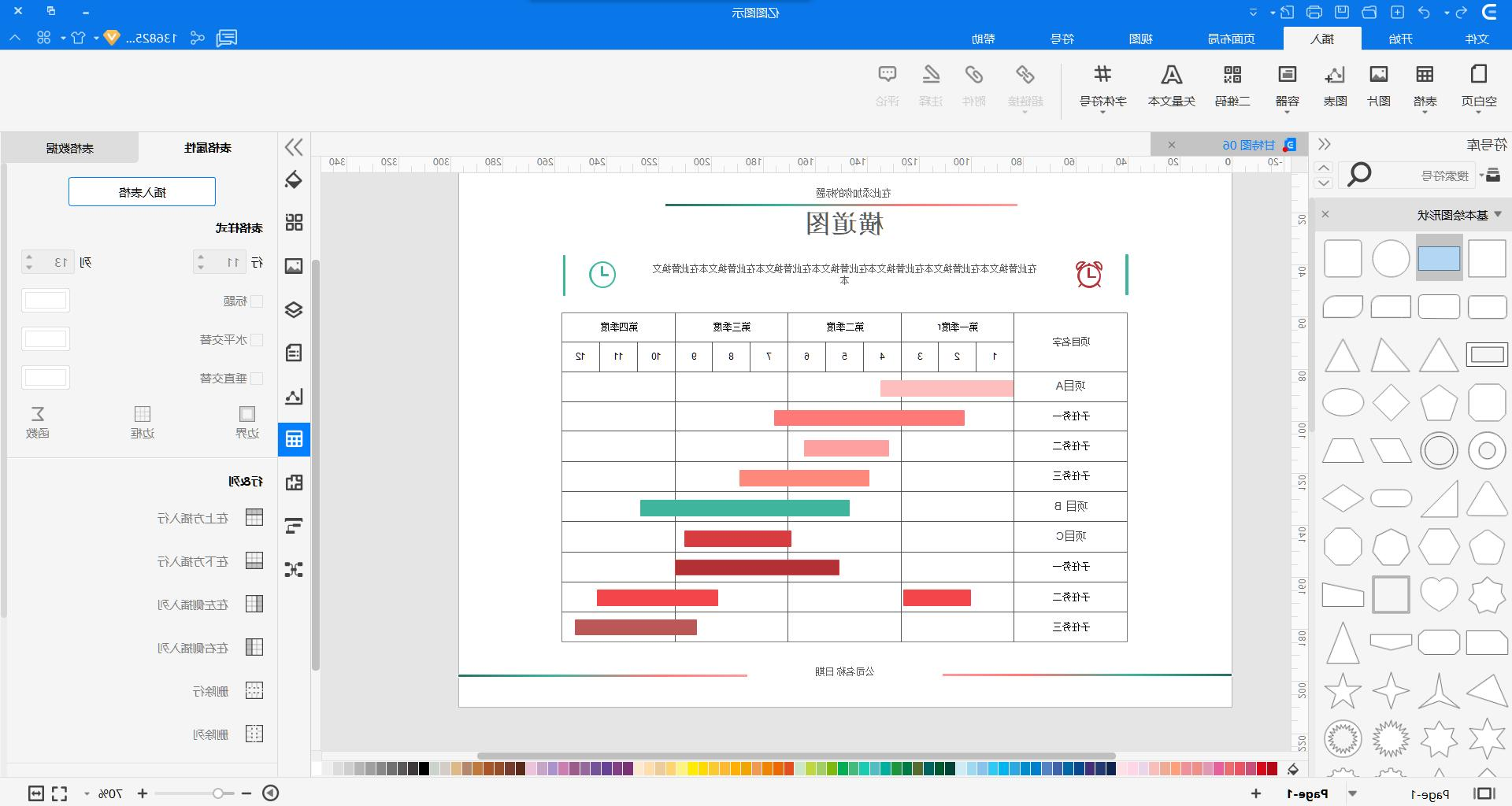Open the layers sidebar panel icon
Image resolution: width=1512 pixels, height=806 pixels.
pos(294,309)
